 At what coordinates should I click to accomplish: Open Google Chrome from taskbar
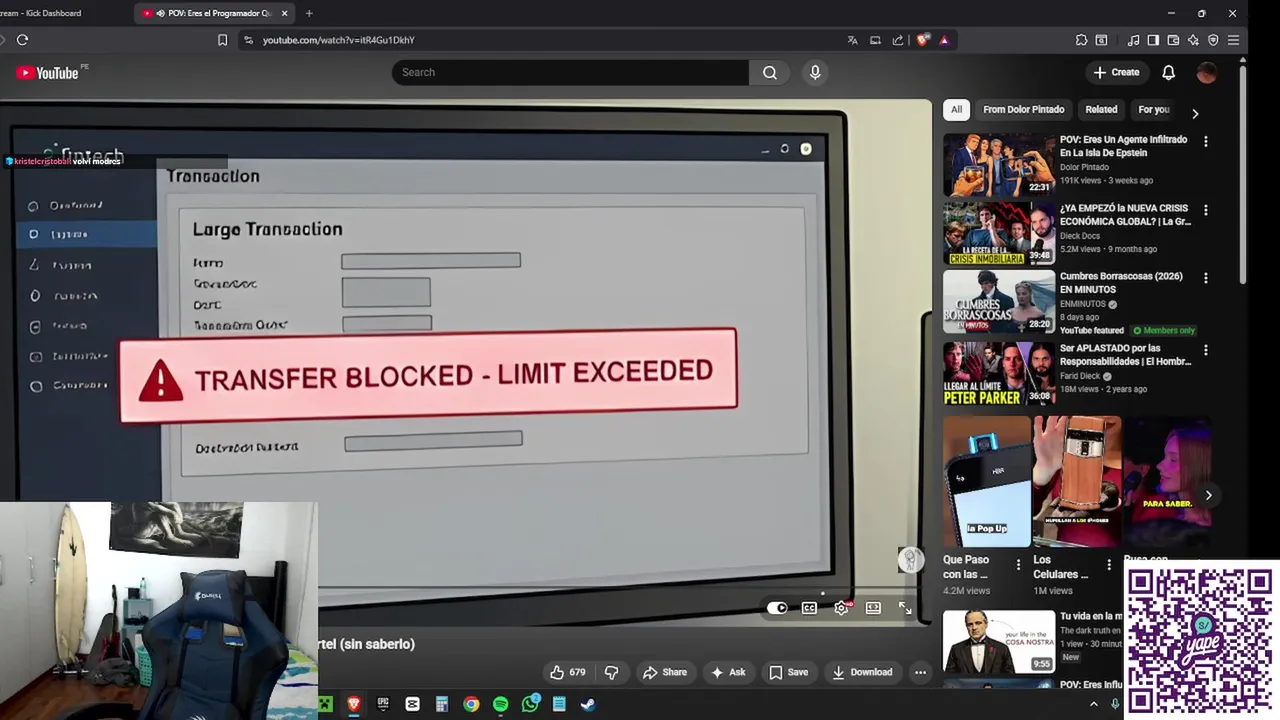point(471,704)
